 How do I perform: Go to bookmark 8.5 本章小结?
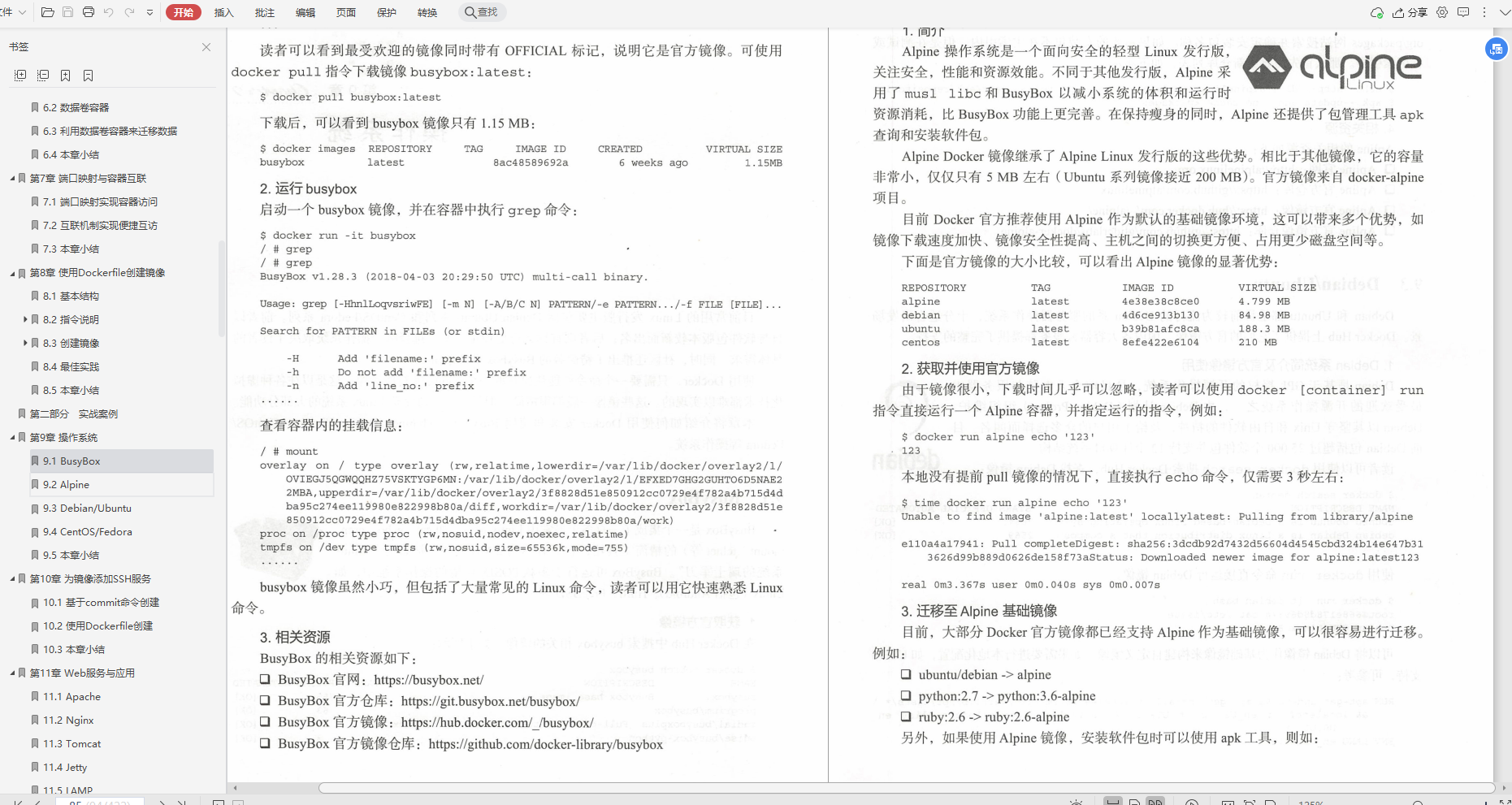(71, 390)
